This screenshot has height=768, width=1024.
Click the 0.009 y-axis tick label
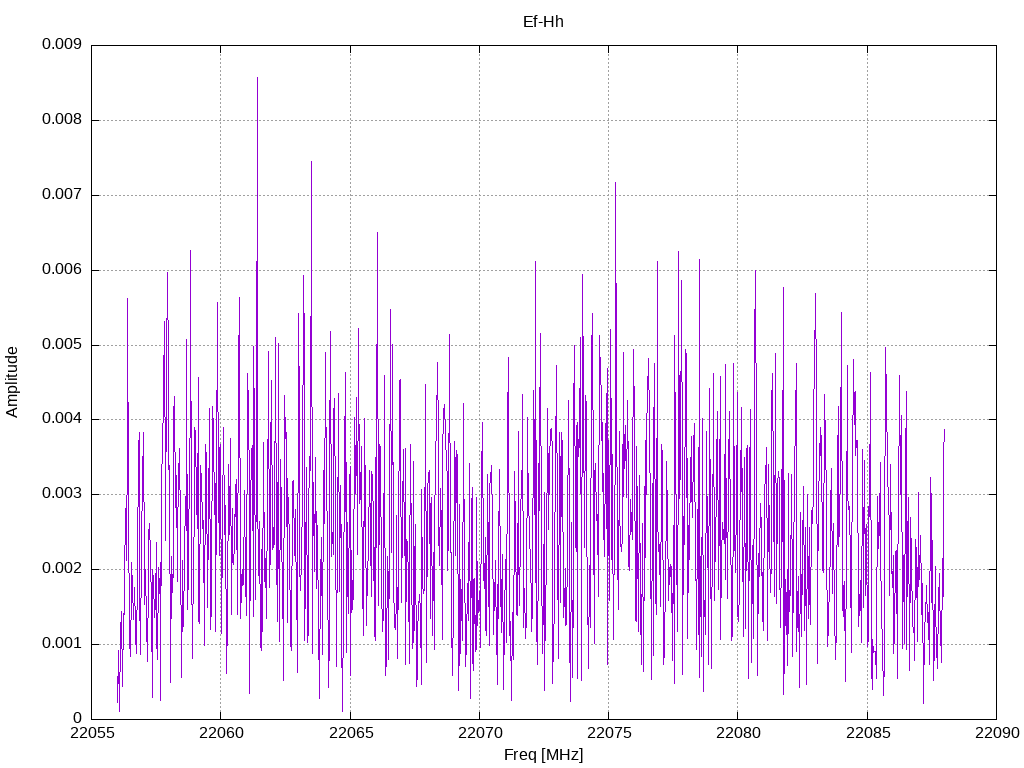coord(62,44)
